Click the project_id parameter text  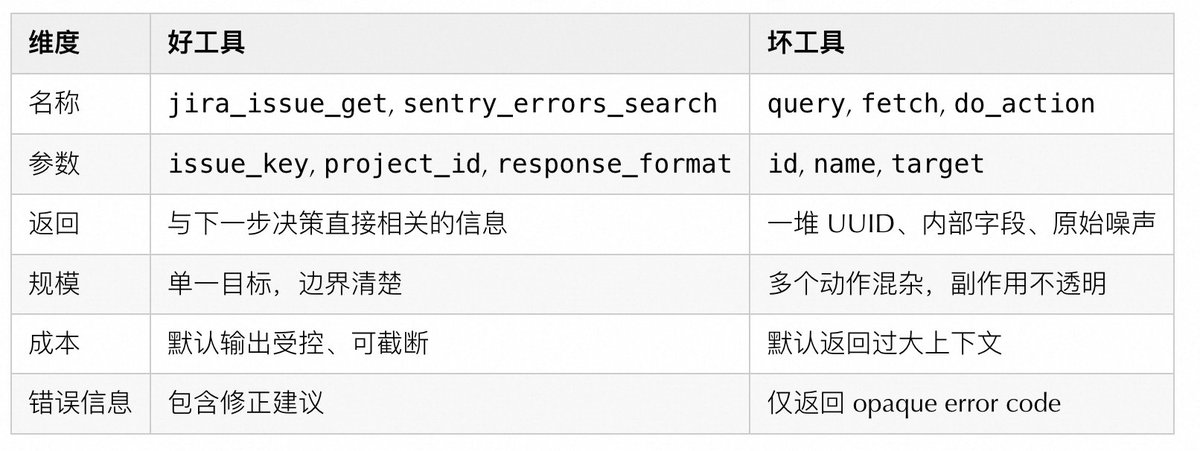[x=404, y=163]
